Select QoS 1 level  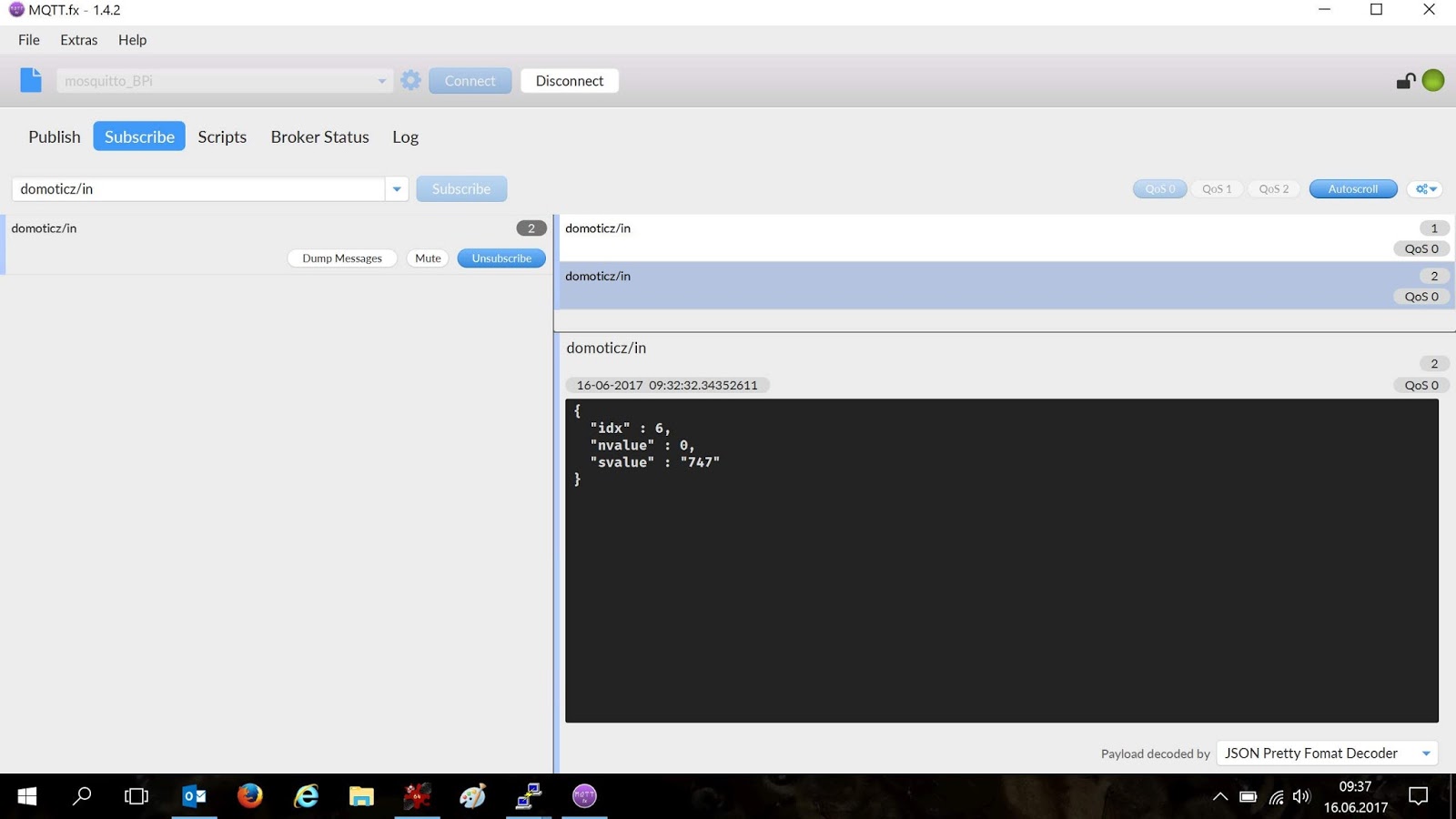1217,189
